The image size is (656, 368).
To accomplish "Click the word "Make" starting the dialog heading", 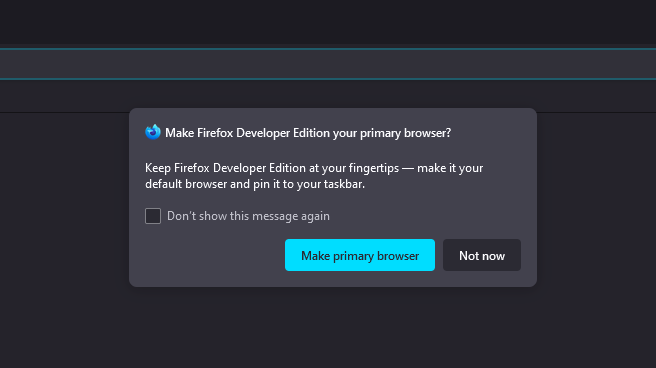I will tap(179, 133).
